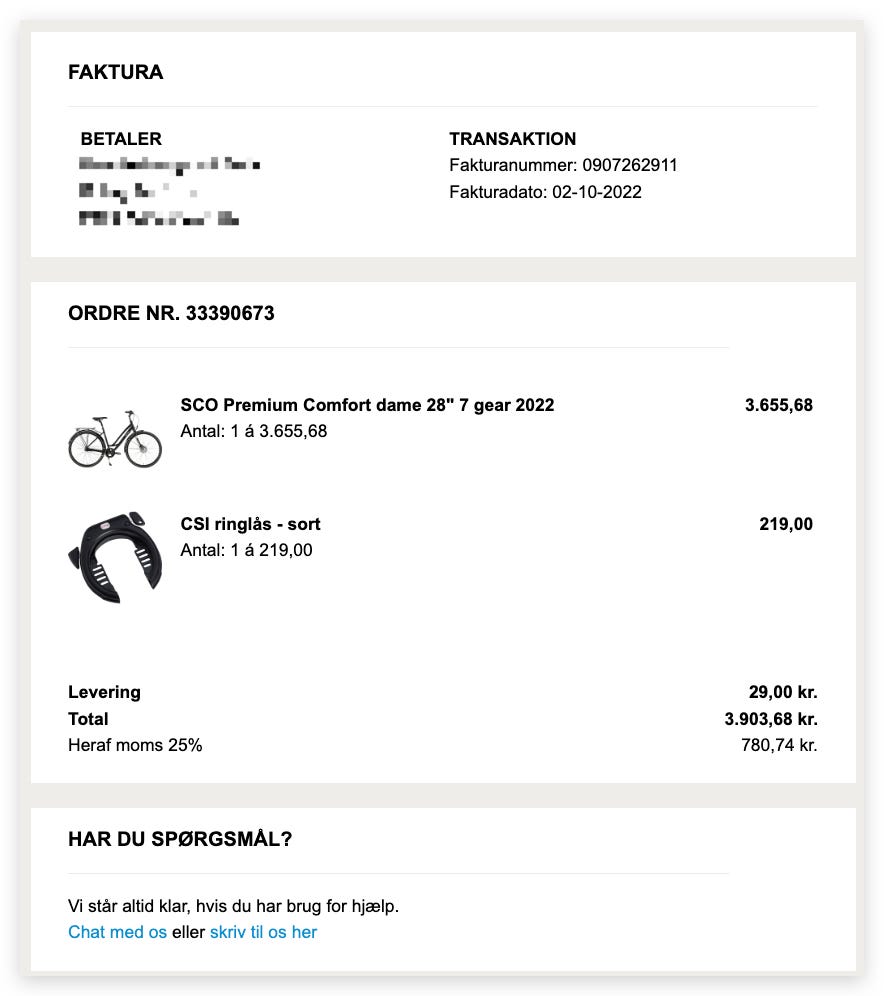The height and width of the screenshot is (996, 884).
Task: Click the 'Antal: 1 á 3.655,68' quantity line
Action: [x=253, y=431]
